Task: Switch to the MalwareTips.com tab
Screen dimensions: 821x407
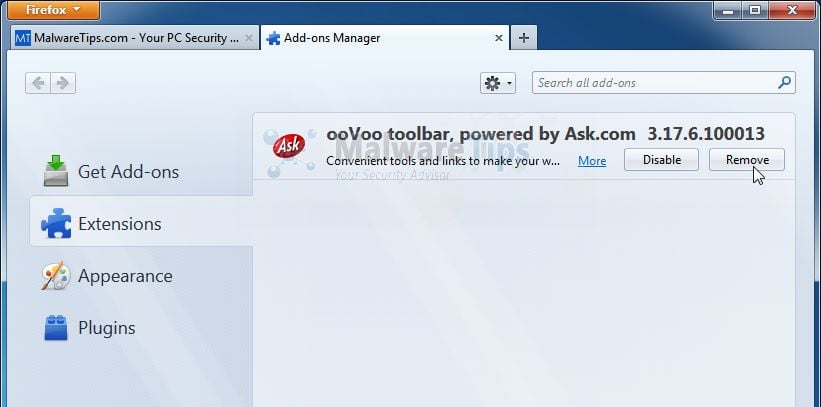Action: 134,38
